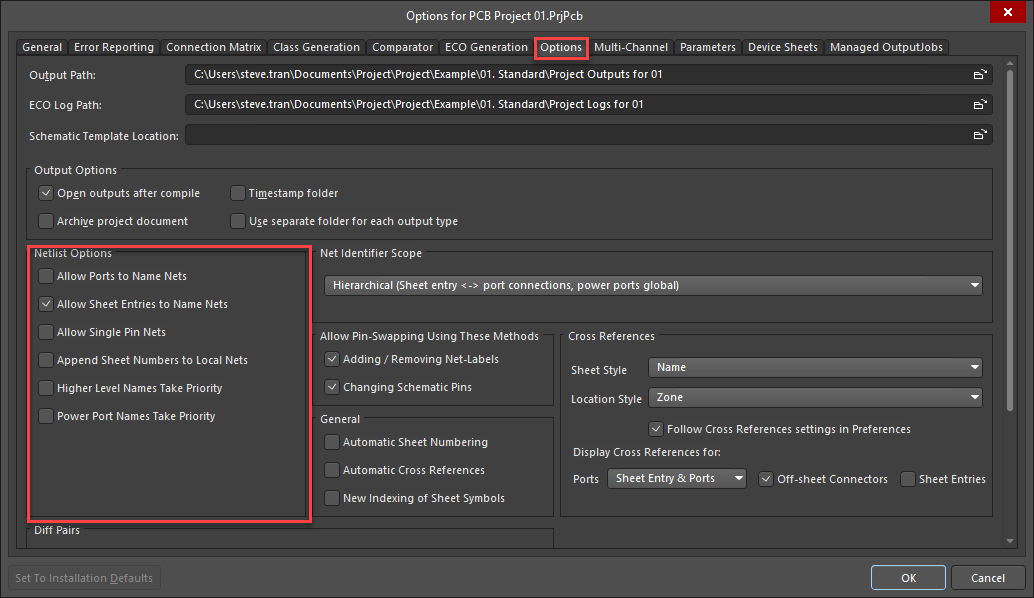Disable Off-sheet Connectors cross references
This screenshot has width=1034, height=598.
[768, 479]
